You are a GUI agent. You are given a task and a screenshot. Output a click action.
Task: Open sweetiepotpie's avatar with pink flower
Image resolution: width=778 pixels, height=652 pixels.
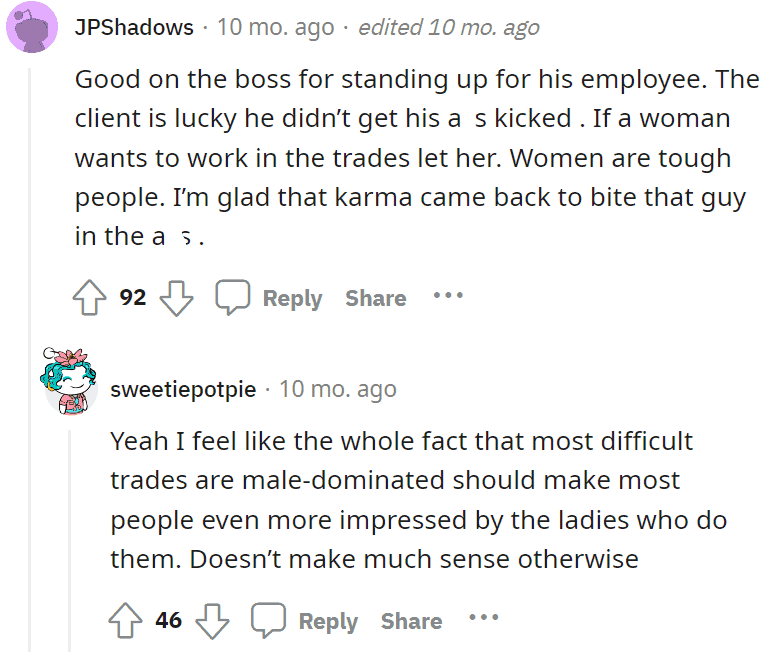[68, 381]
